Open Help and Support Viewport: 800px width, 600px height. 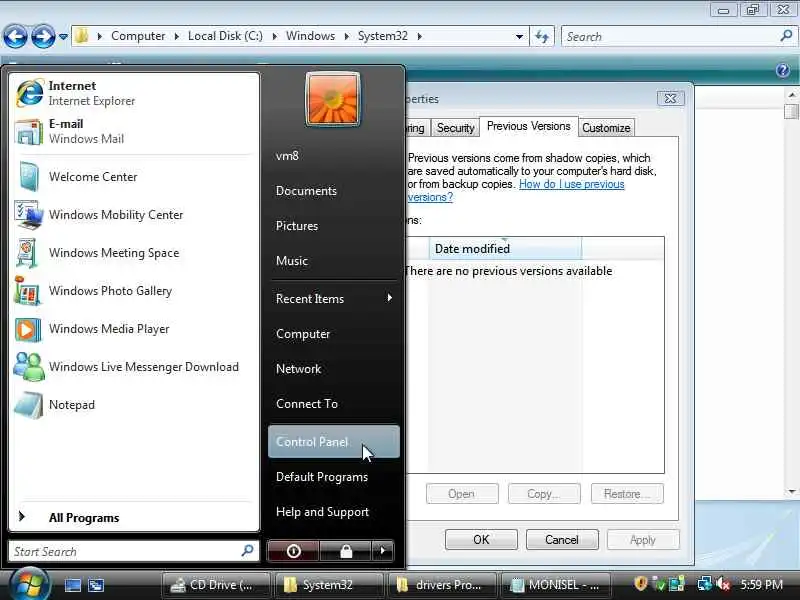coord(333,512)
